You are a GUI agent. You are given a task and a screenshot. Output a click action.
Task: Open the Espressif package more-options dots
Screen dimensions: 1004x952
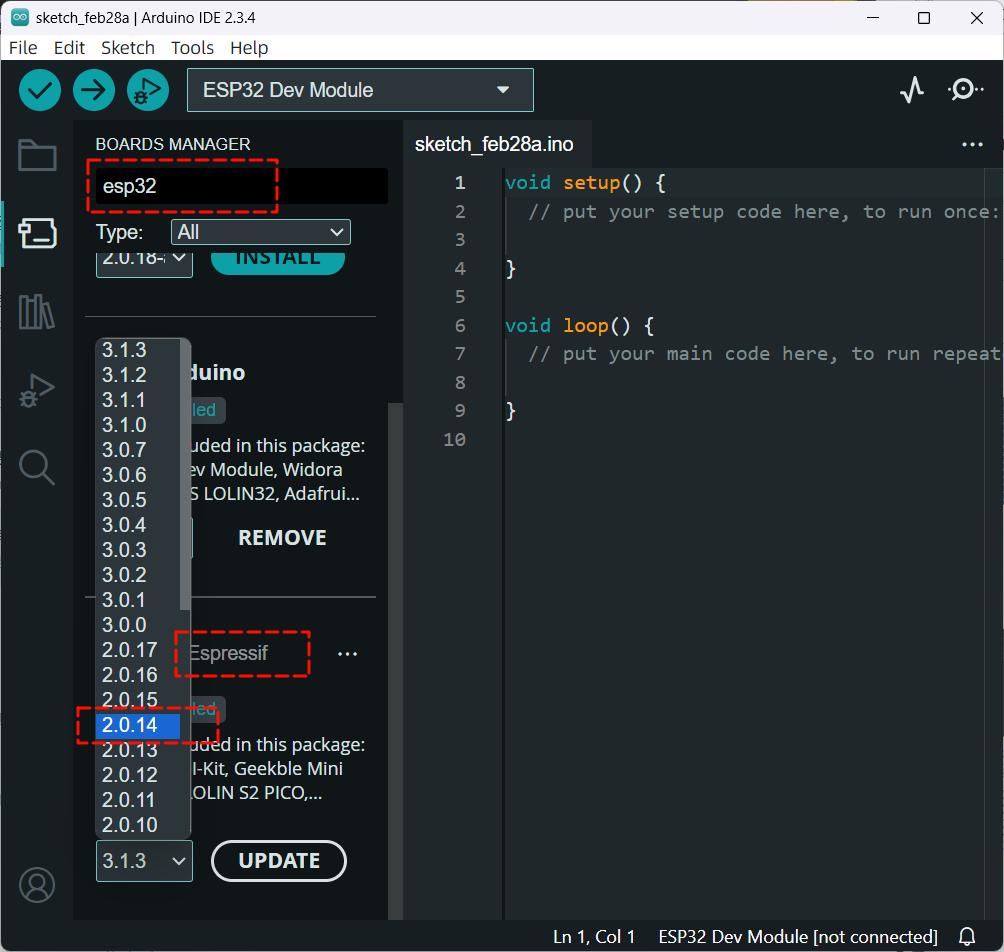(347, 654)
